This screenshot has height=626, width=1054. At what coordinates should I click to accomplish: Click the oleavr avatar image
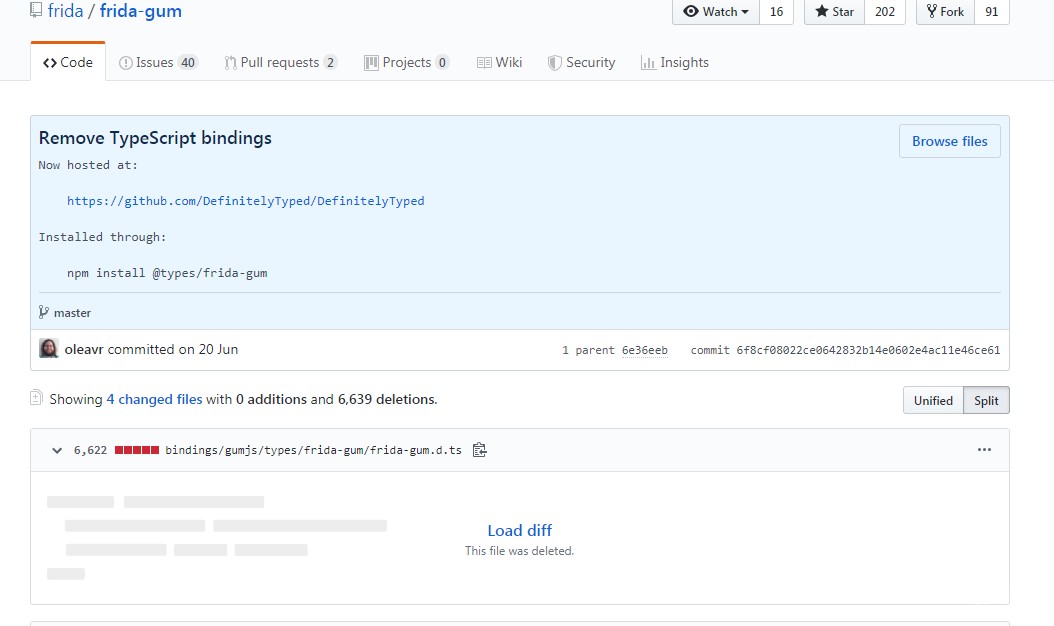point(48,348)
